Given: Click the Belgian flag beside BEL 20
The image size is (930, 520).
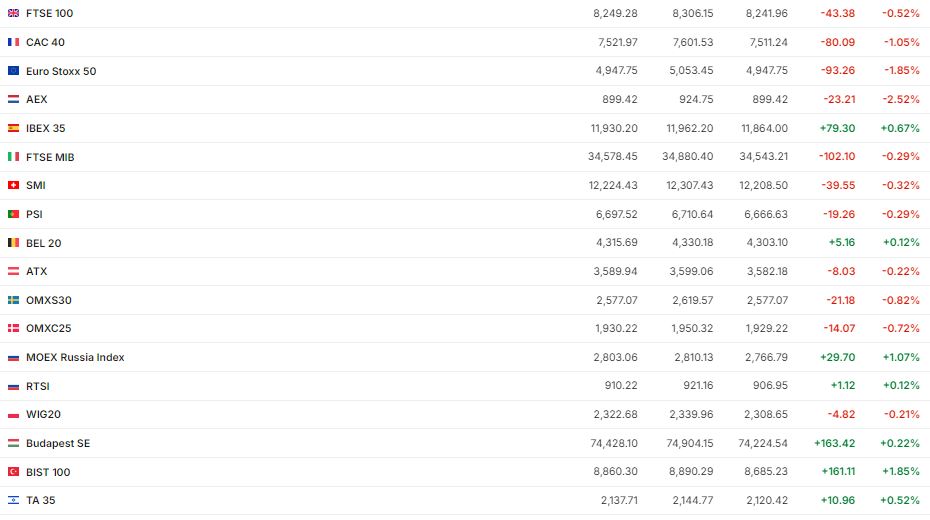Looking at the screenshot, I should (x=13, y=243).
